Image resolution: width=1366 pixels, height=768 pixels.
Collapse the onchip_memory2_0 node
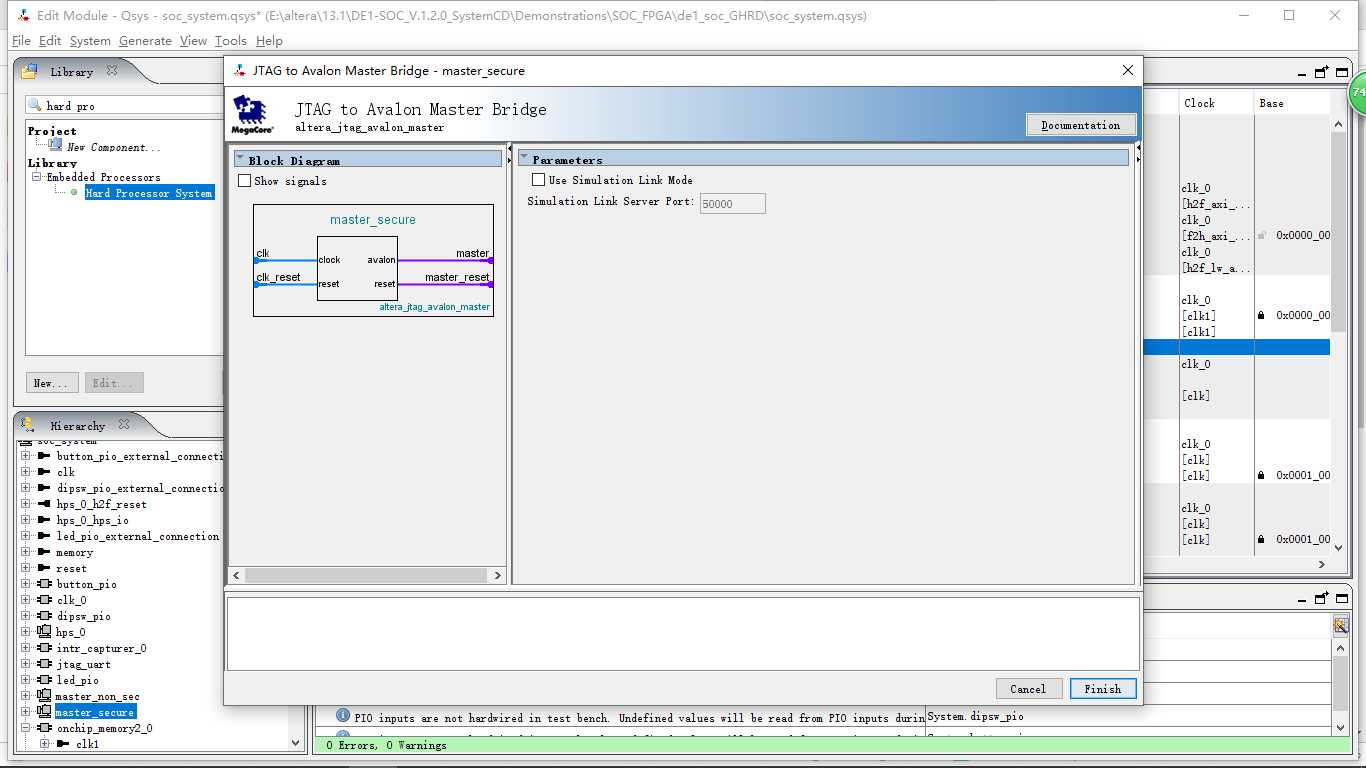point(26,728)
